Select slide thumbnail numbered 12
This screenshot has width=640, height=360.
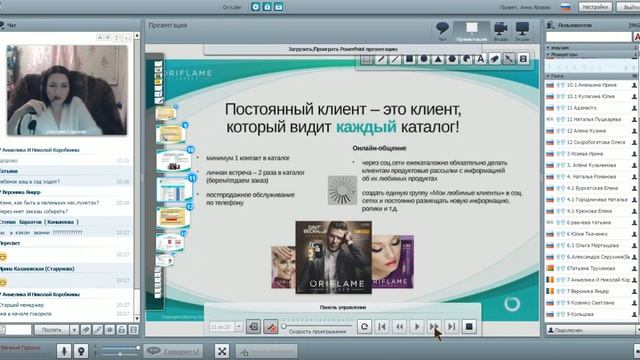173,216
